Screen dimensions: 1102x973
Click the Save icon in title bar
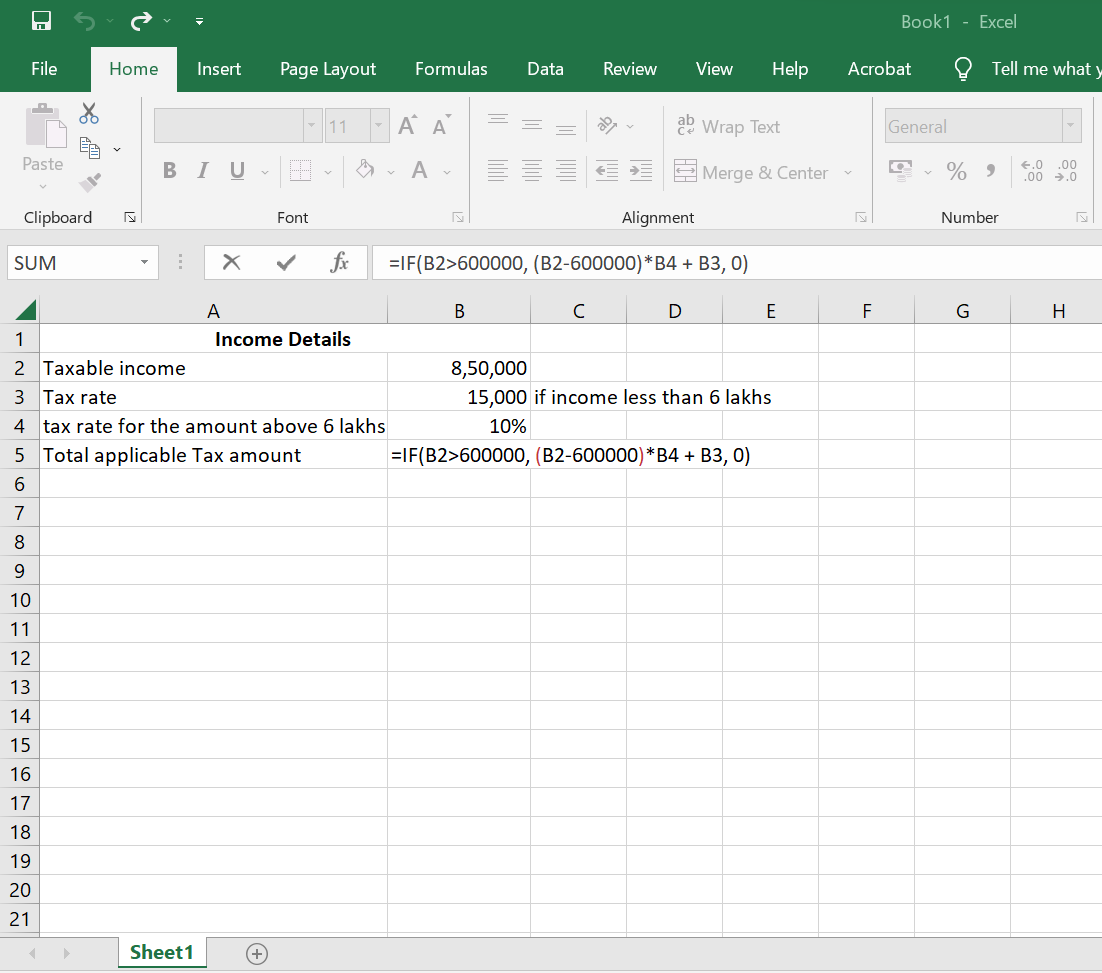(x=41, y=21)
